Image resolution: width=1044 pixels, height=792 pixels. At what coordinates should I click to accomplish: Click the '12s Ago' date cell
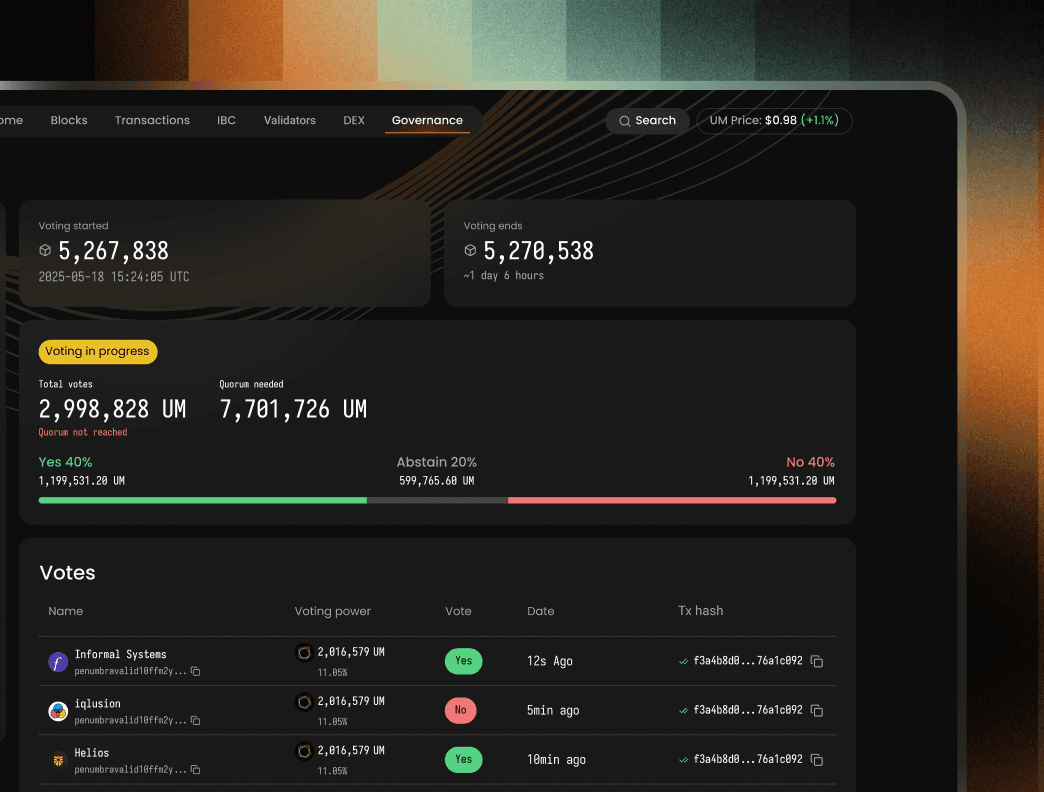click(x=549, y=661)
